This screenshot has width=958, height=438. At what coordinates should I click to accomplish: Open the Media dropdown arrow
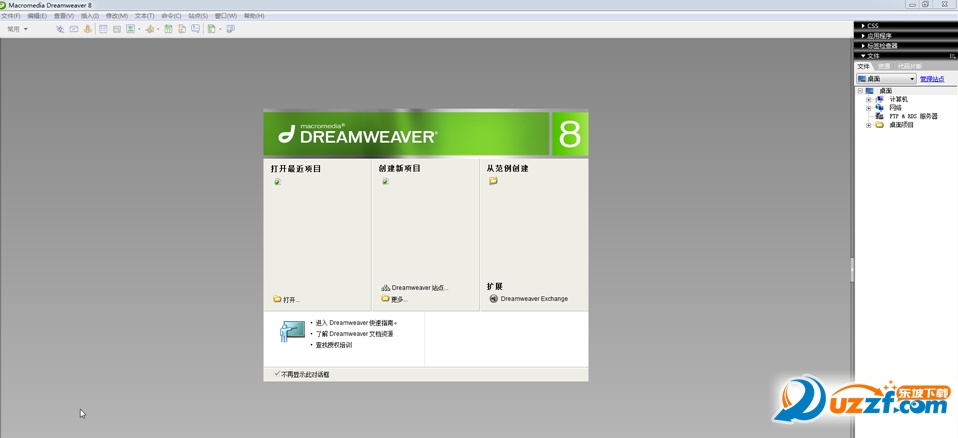pos(158,29)
